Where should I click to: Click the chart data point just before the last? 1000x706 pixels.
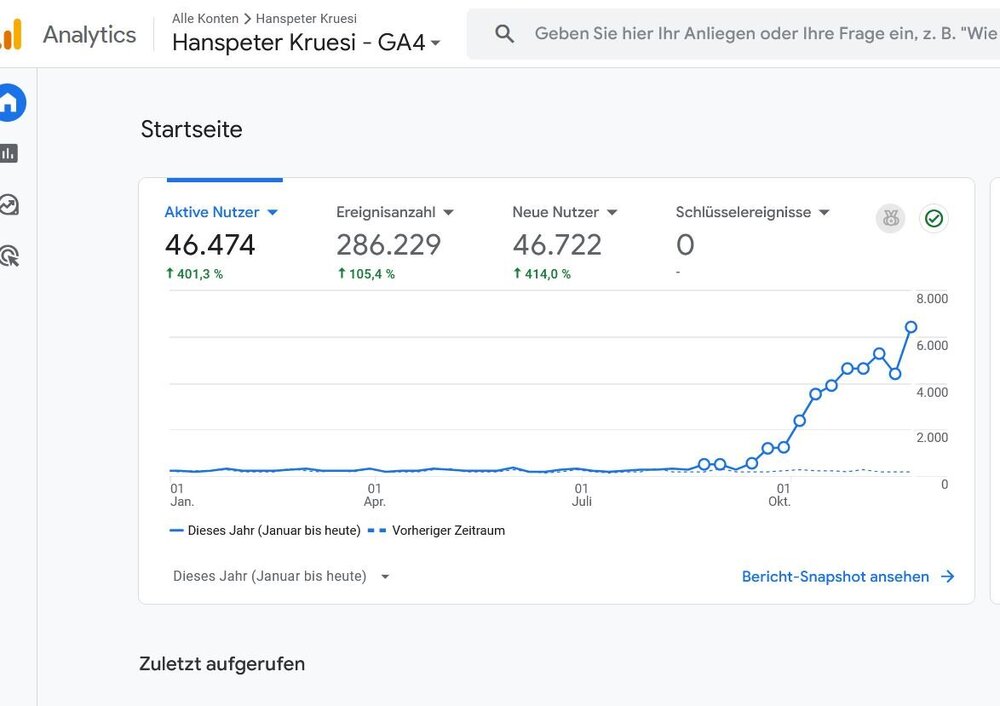point(895,374)
